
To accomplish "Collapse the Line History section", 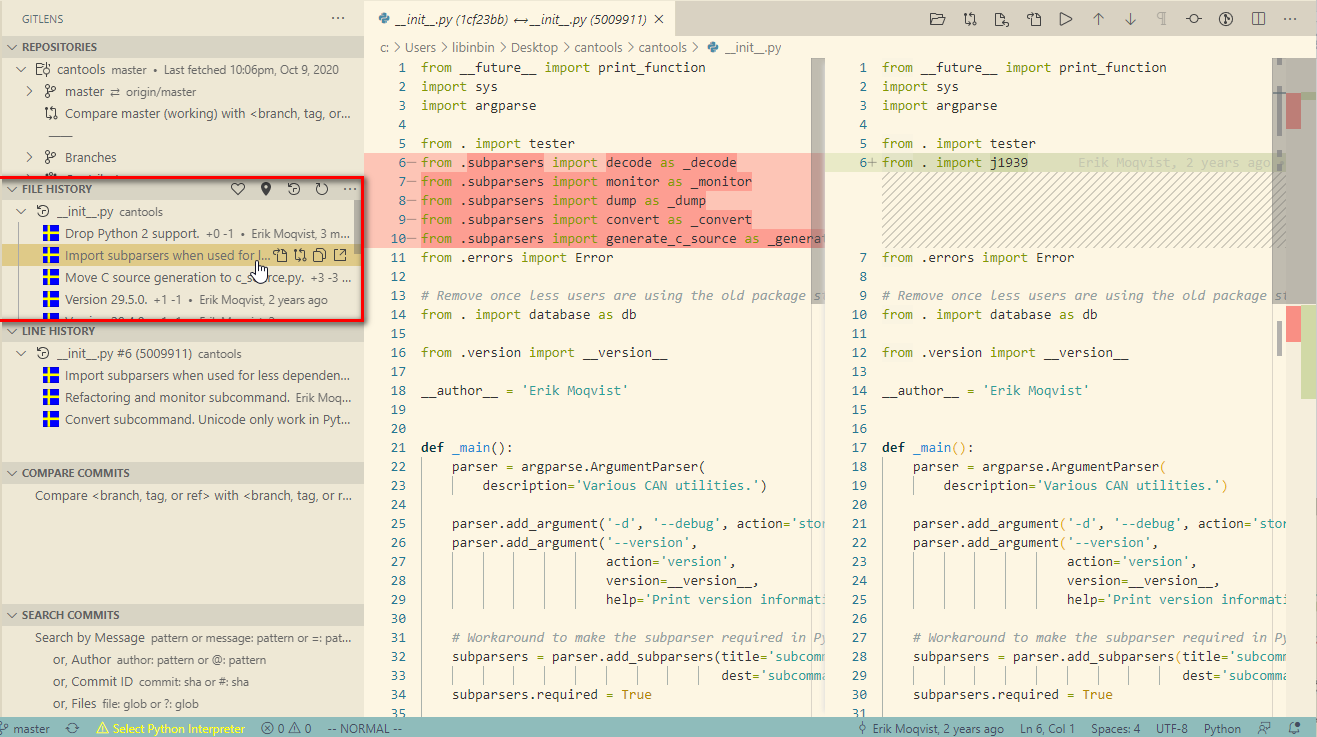I will (x=11, y=331).
